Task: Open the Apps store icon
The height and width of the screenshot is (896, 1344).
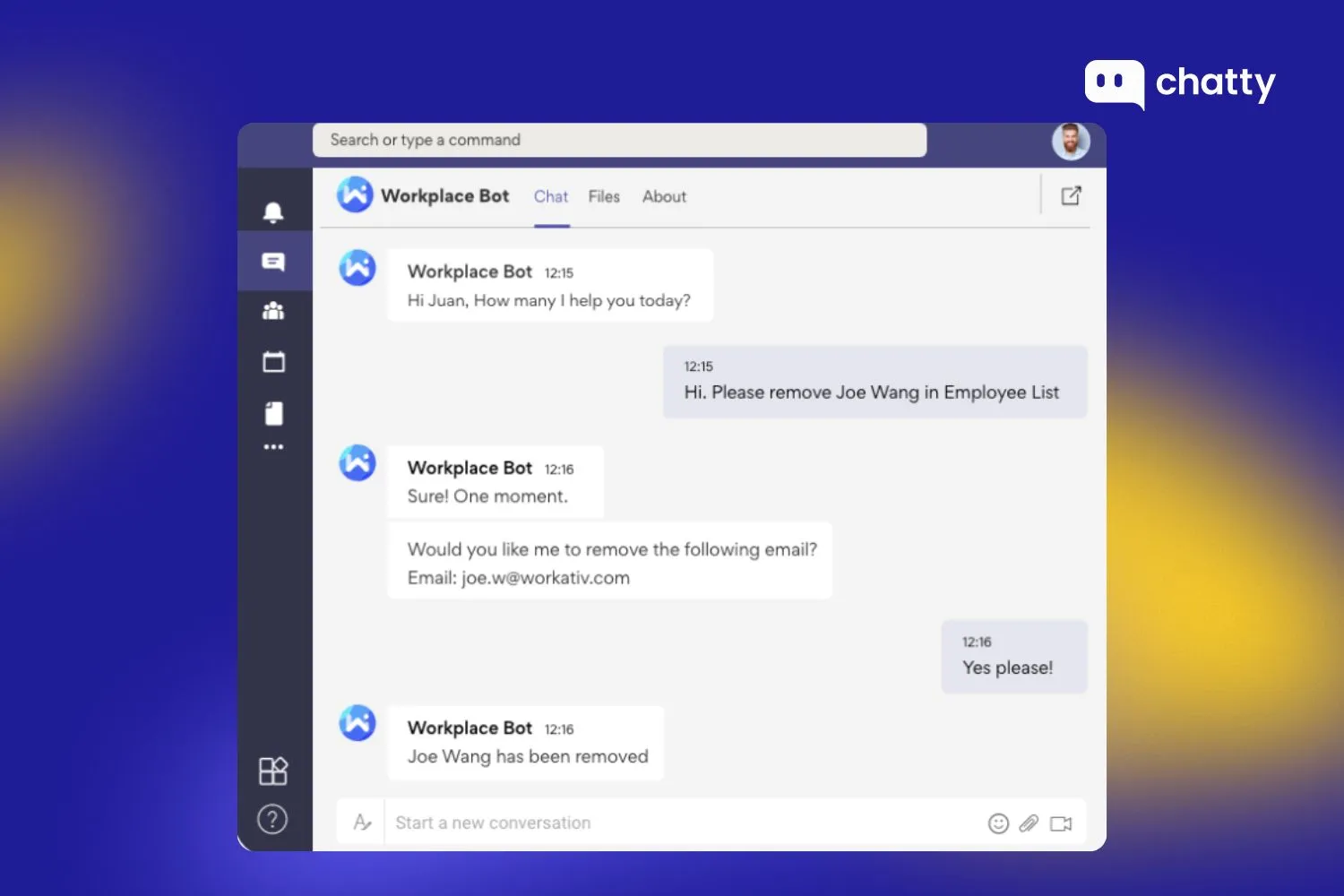Action: (x=273, y=771)
